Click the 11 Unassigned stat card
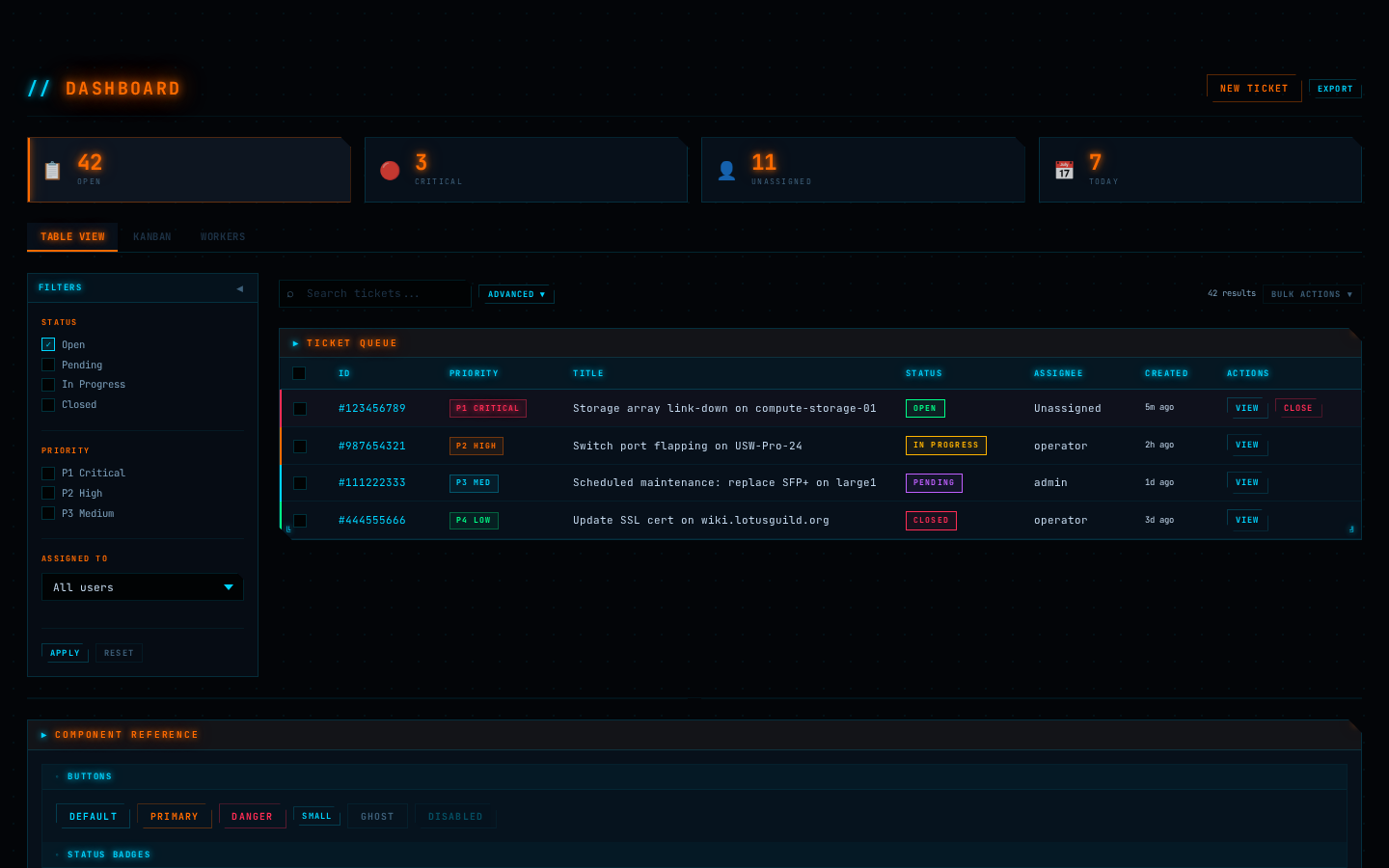The image size is (1389, 868). 862,170
